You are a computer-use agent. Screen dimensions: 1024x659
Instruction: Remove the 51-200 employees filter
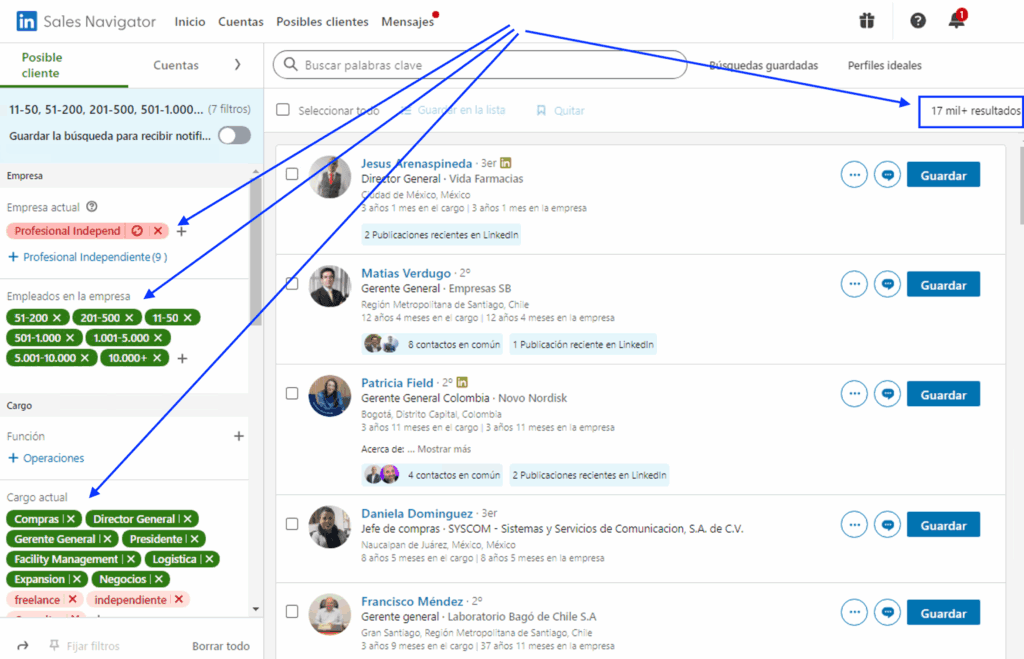(57, 318)
